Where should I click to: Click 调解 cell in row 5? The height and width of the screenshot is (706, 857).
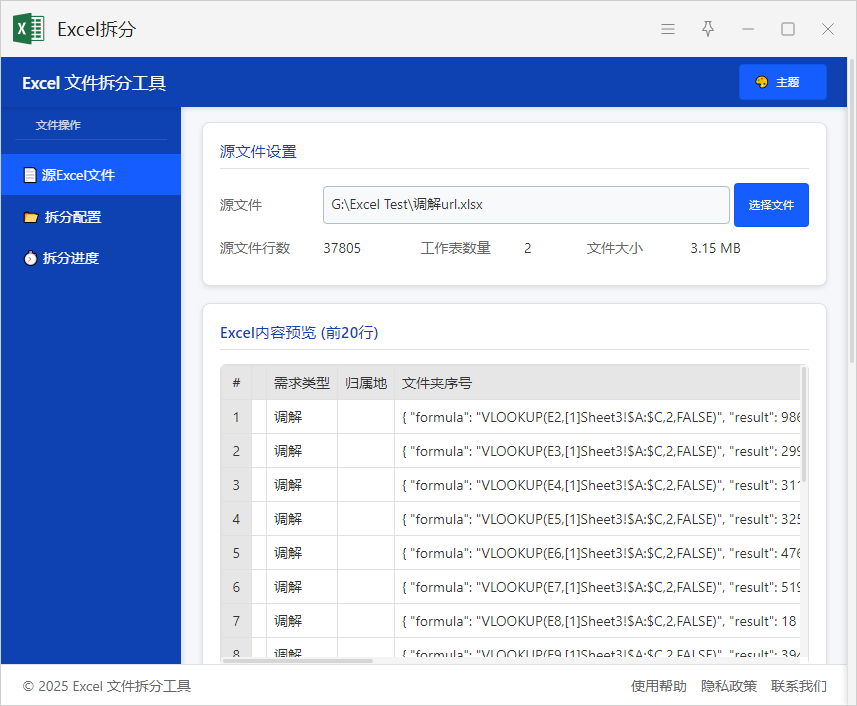coord(302,553)
